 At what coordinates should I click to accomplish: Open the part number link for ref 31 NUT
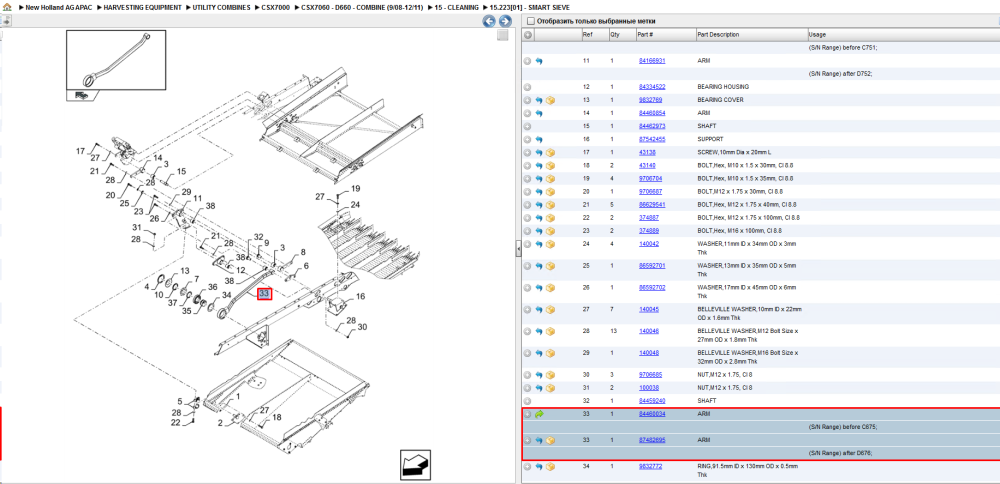(x=649, y=388)
